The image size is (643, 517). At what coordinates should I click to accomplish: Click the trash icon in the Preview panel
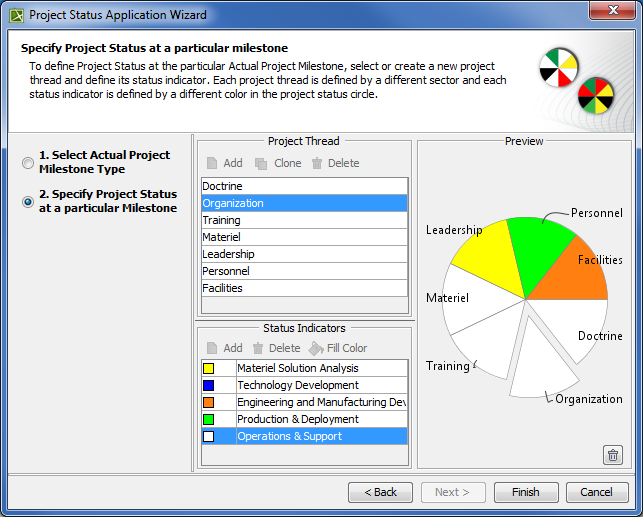[x=613, y=455]
